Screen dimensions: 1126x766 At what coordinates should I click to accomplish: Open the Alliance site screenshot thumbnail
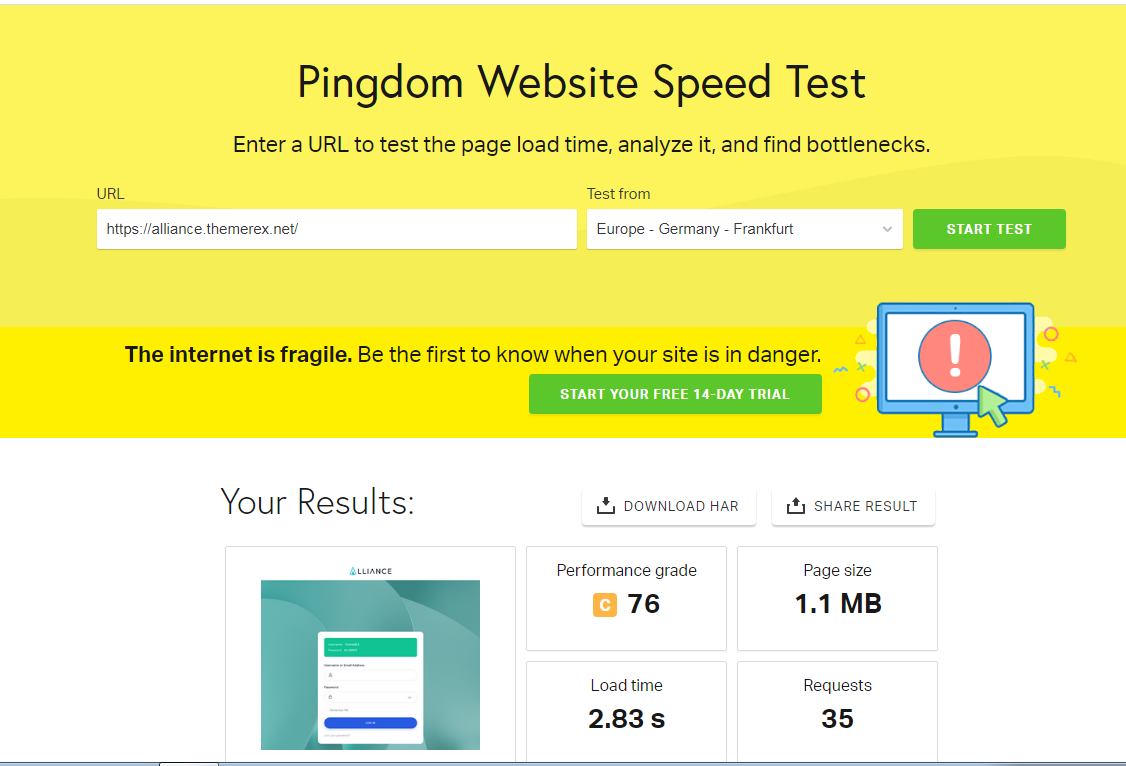[370, 665]
